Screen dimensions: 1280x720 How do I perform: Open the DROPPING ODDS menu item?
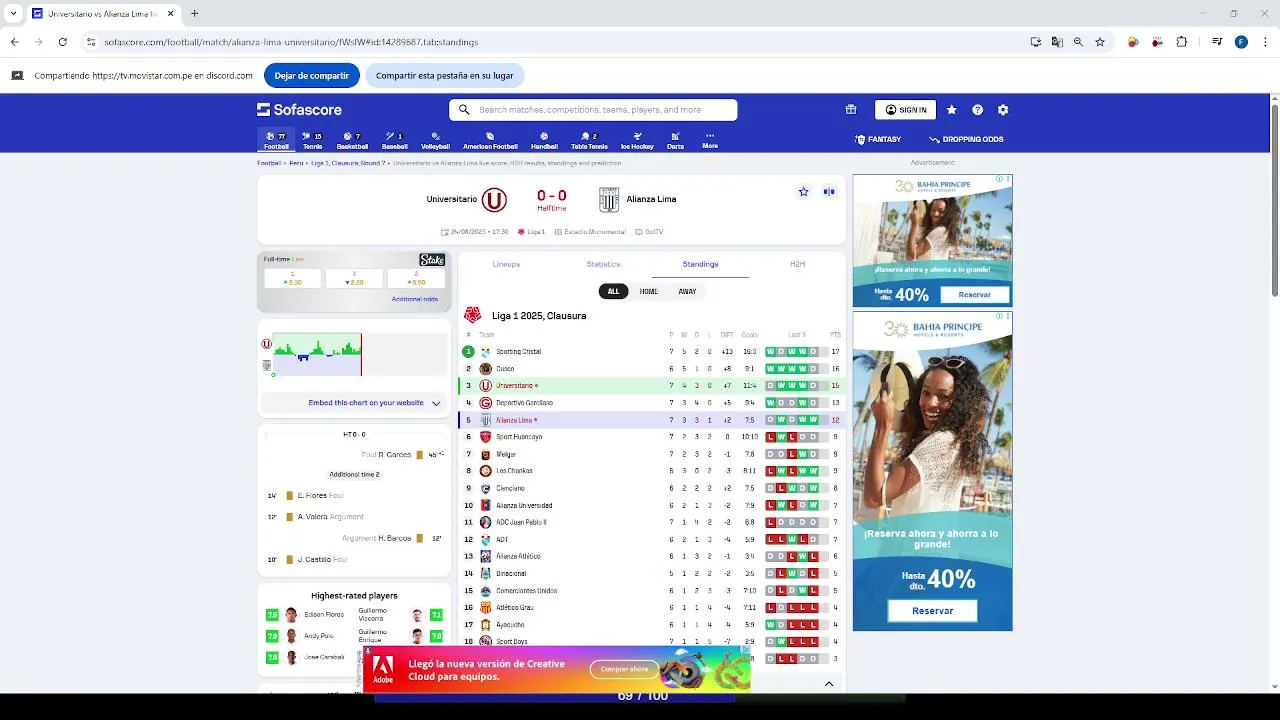coord(966,140)
